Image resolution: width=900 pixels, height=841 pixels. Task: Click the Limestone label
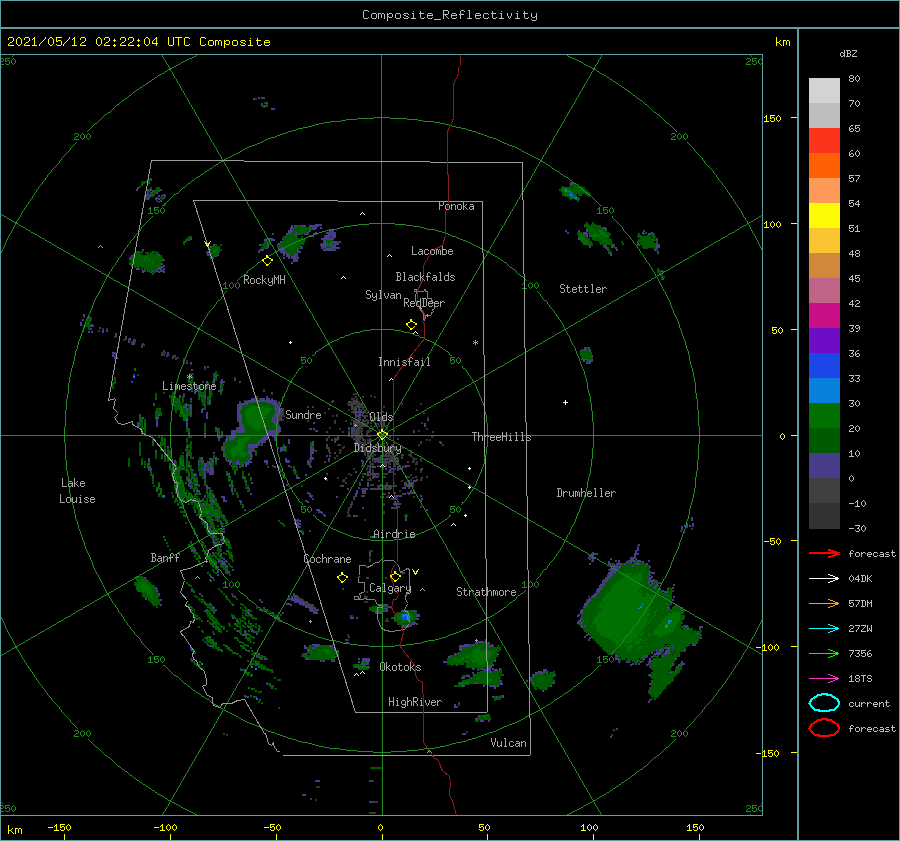189,386
